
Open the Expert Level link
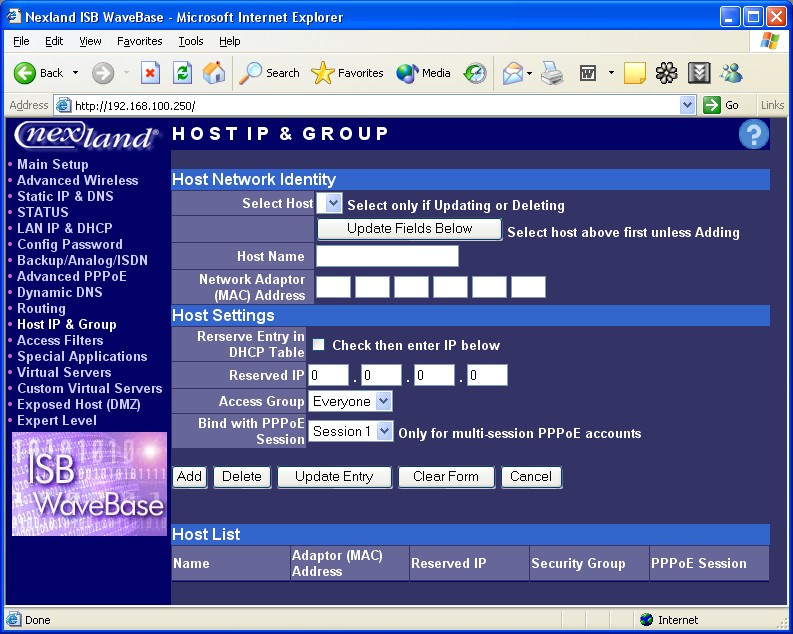(57, 421)
